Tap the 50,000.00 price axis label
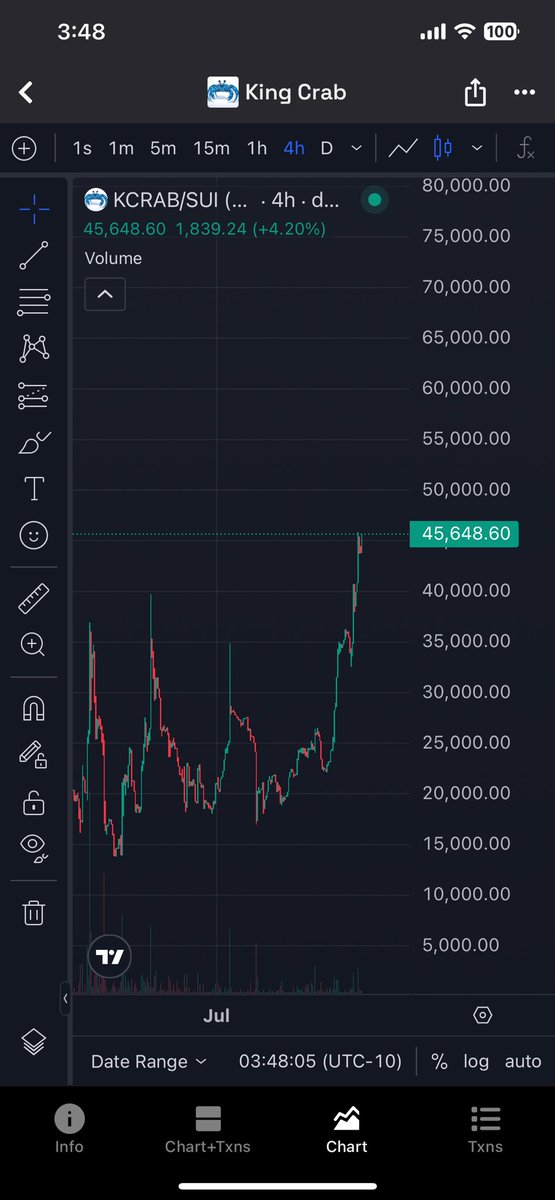Screen dimensions: 555x1200 (x=467, y=489)
